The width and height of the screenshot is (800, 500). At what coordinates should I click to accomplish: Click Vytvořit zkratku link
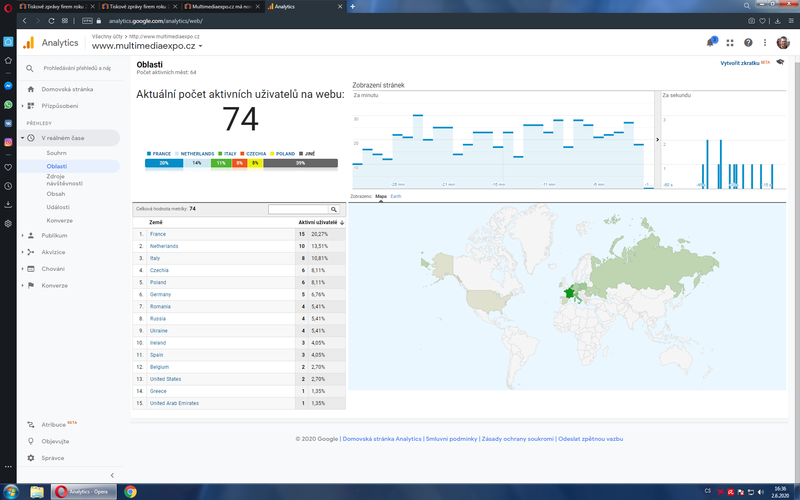click(x=740, y=63)
